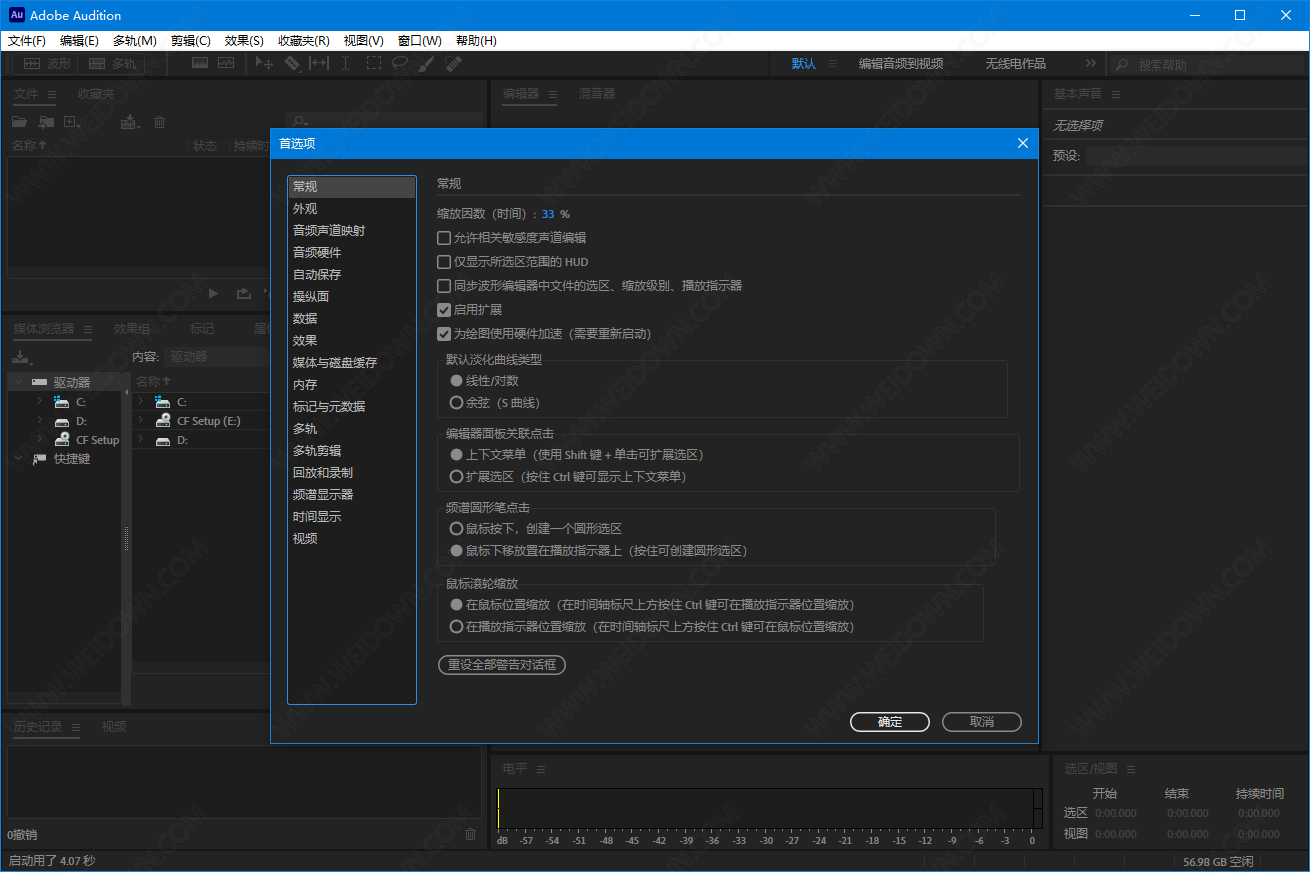Click New File icon in Files panel
Image resolution: width=1310 pixels, height=872 pixels.
[x=72, y=122]
